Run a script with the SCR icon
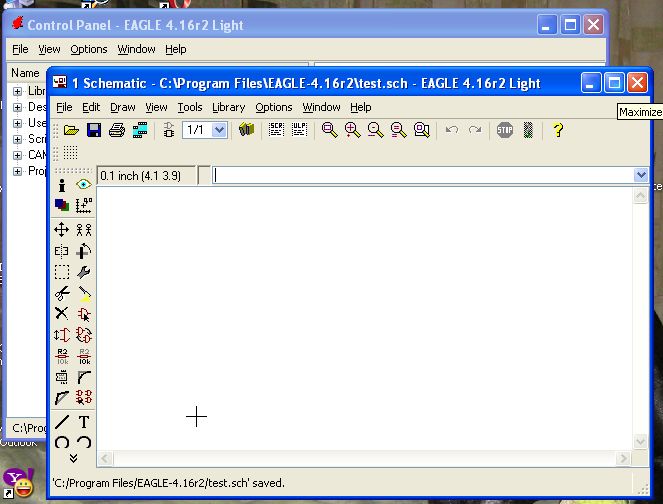Screen dimensions: 663x504 276,130
